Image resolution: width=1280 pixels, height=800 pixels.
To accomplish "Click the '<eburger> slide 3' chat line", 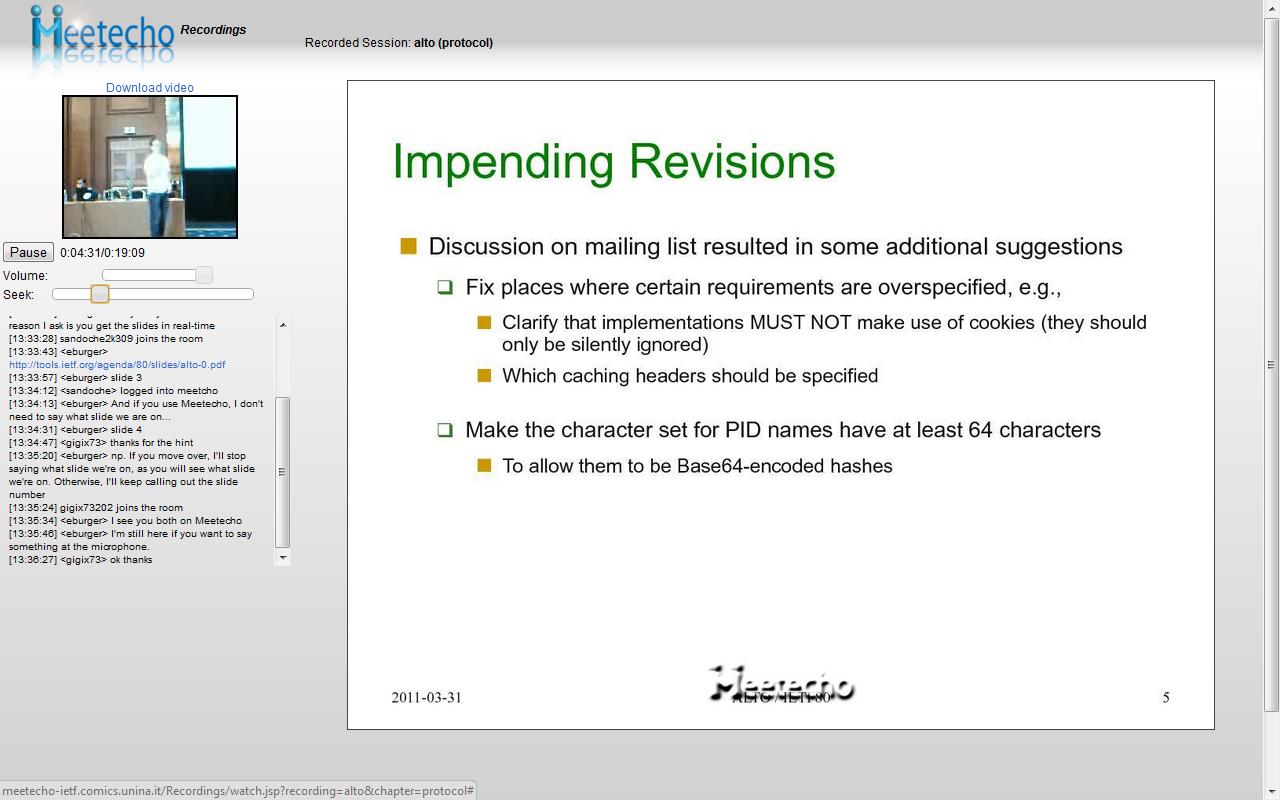I will point(75,378).
